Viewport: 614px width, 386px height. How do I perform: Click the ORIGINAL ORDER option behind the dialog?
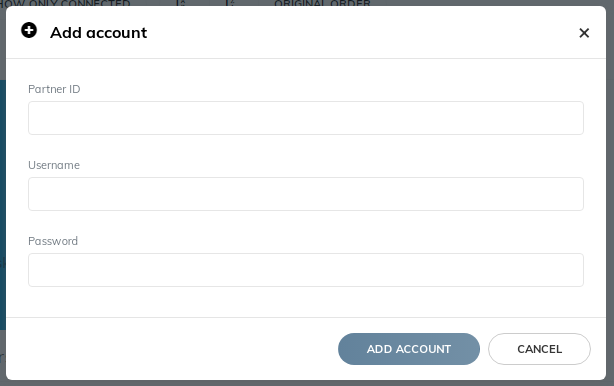[322, 3]
